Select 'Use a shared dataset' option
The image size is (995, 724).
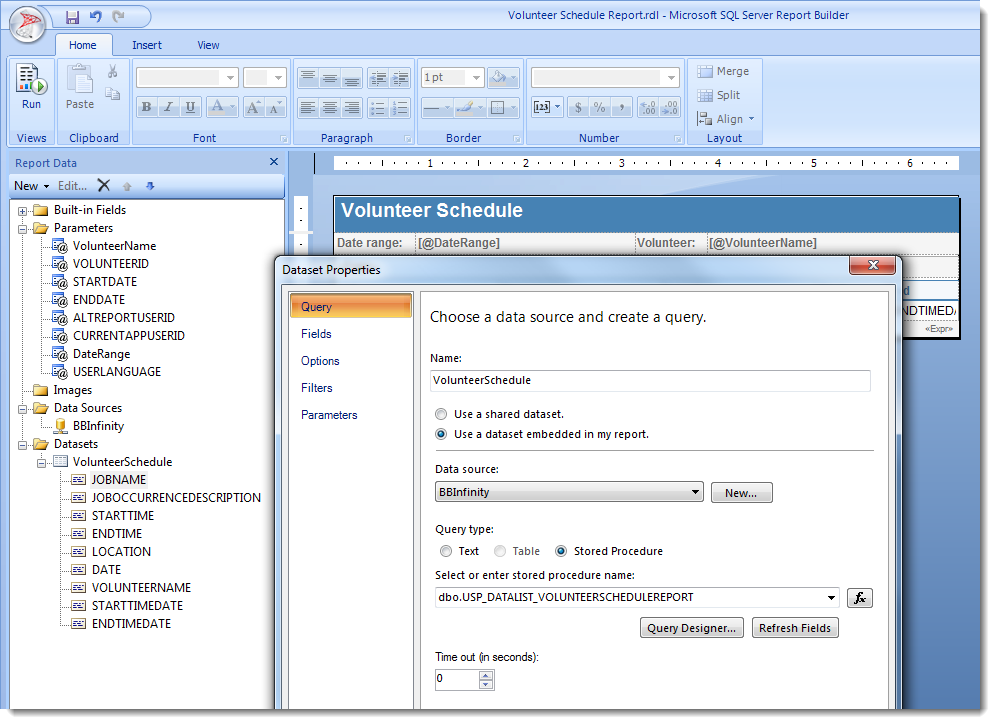pyautogui.click(x=441, y=414)
